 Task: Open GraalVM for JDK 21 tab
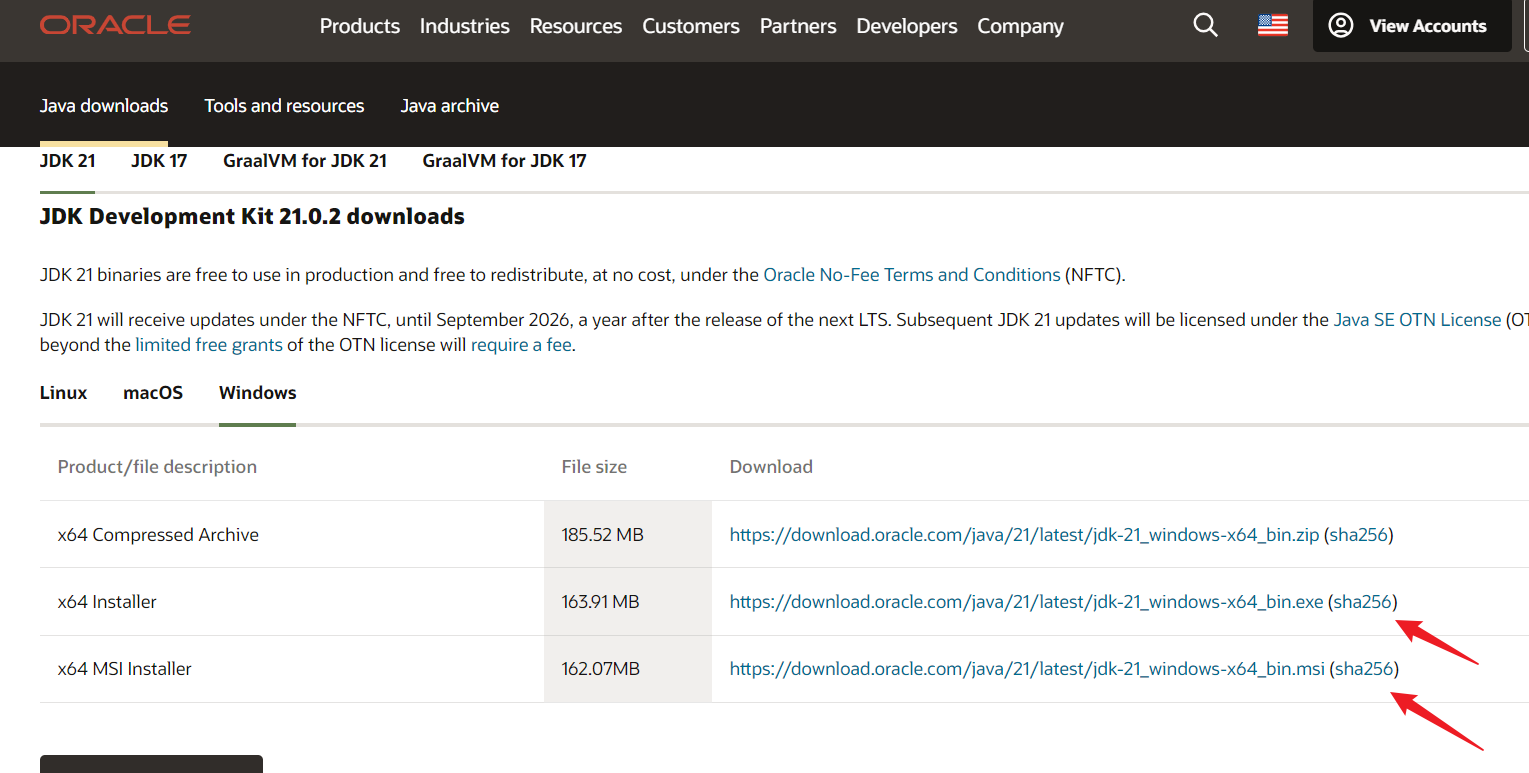coord(305,160)
